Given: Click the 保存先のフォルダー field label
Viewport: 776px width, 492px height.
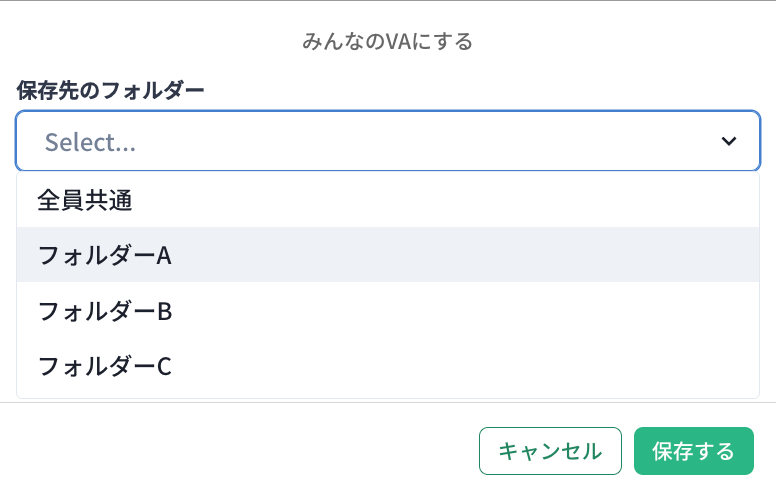Looking at the screenshot, I should (111, 91).
